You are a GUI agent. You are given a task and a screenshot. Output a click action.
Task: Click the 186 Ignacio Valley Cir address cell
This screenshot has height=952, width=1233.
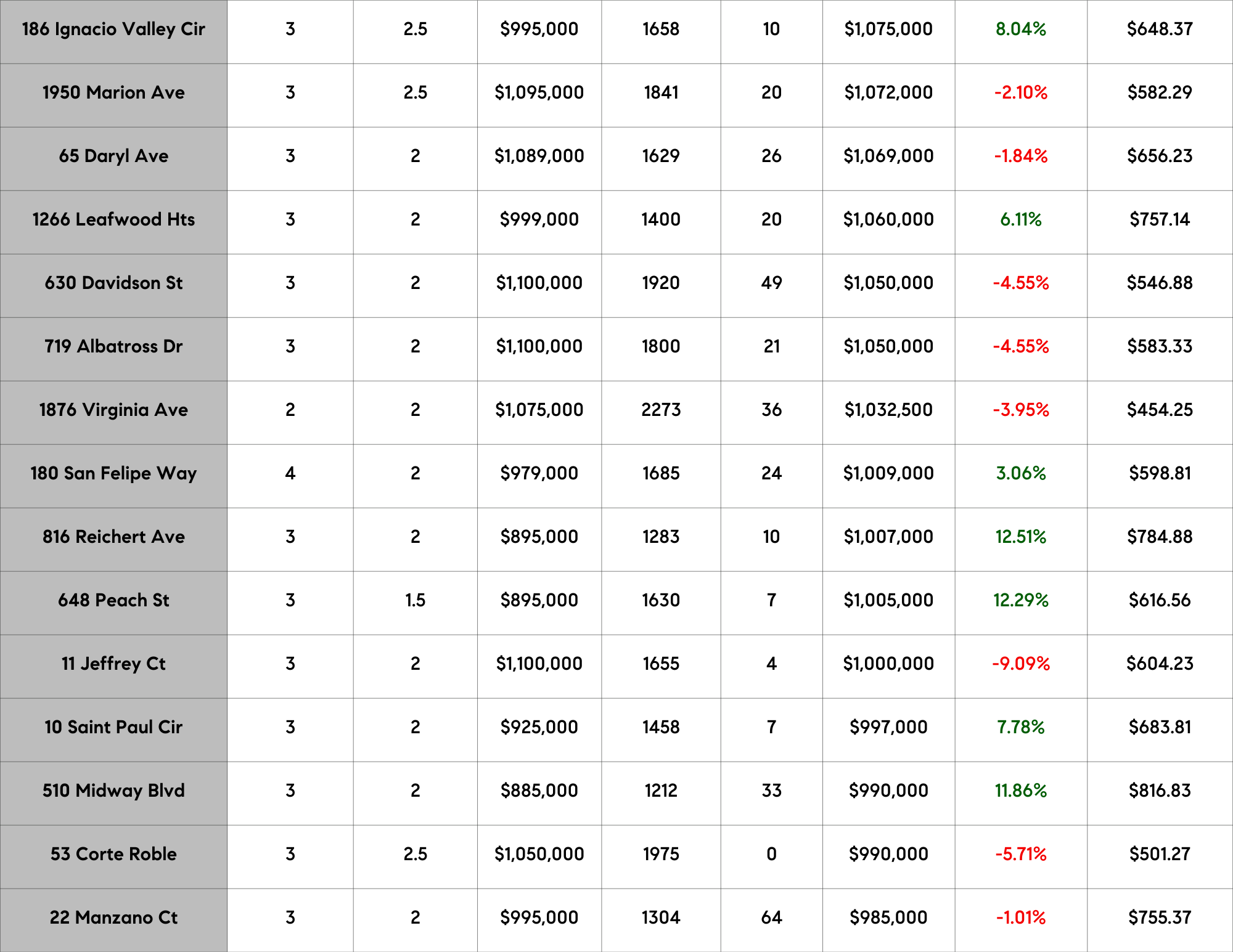113,30
